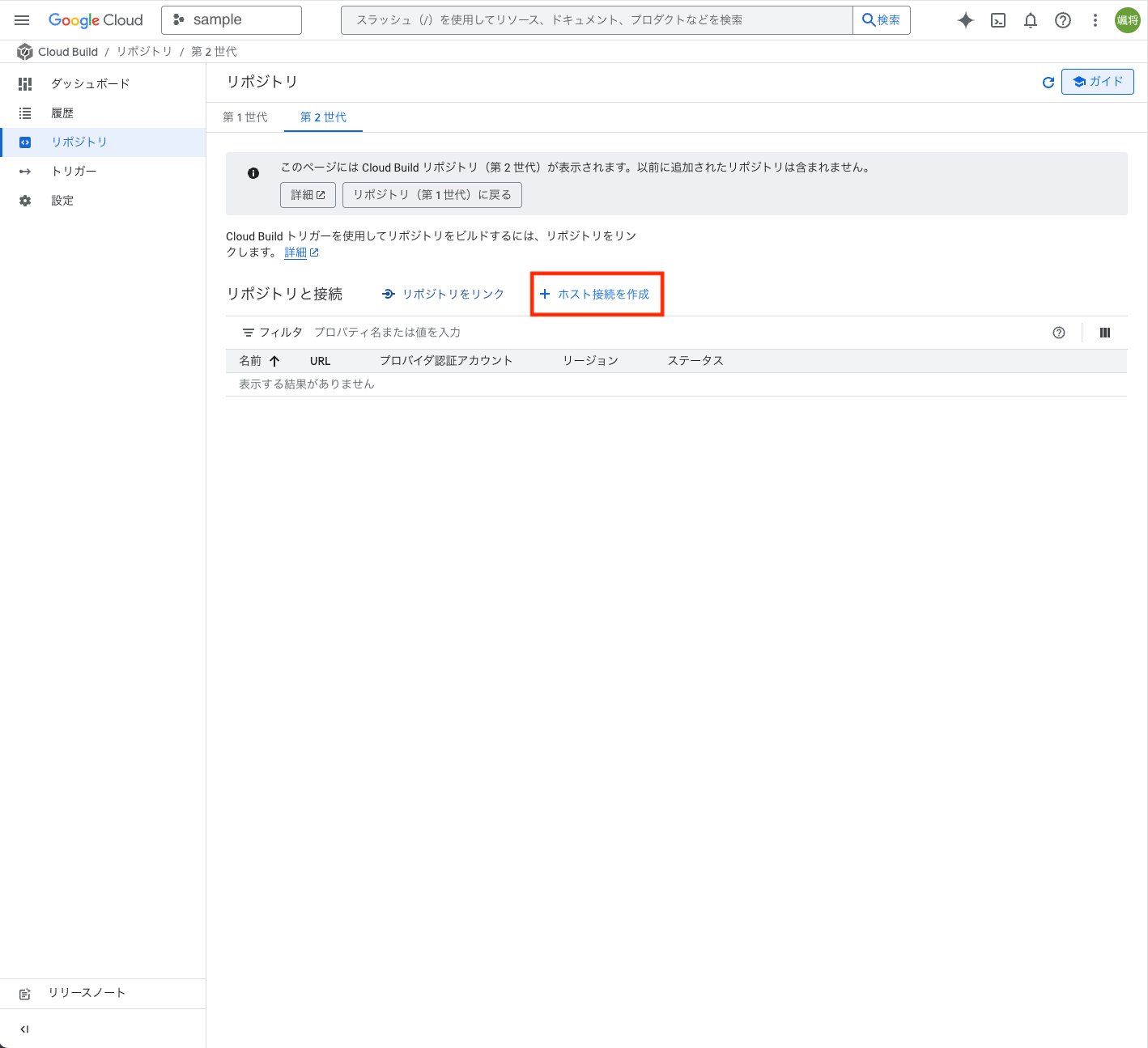
Task: Click the 表示する結果がありません empty row
Action: tap(676, 384)
